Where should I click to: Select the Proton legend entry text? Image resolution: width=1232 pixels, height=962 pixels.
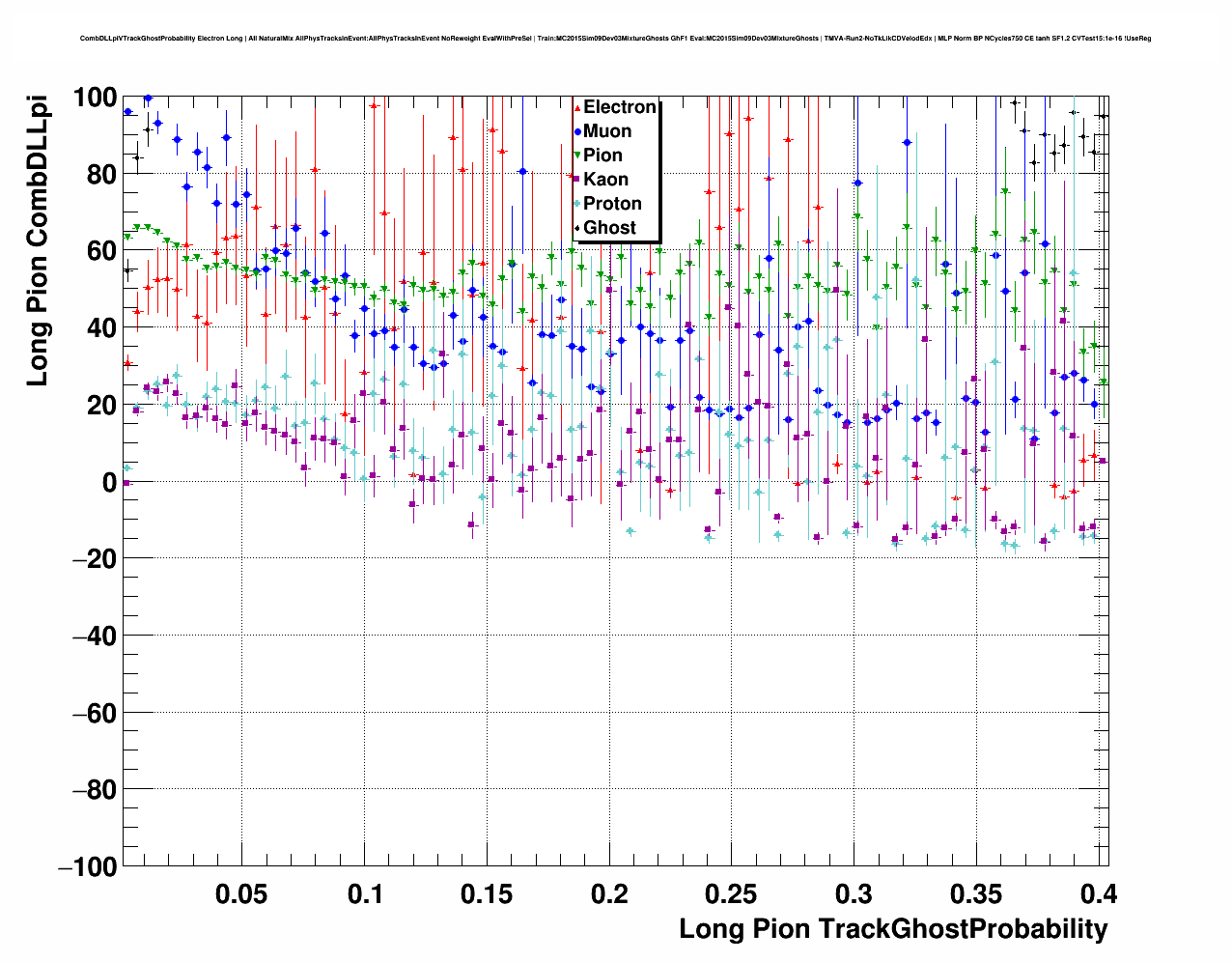coord(612,204)
